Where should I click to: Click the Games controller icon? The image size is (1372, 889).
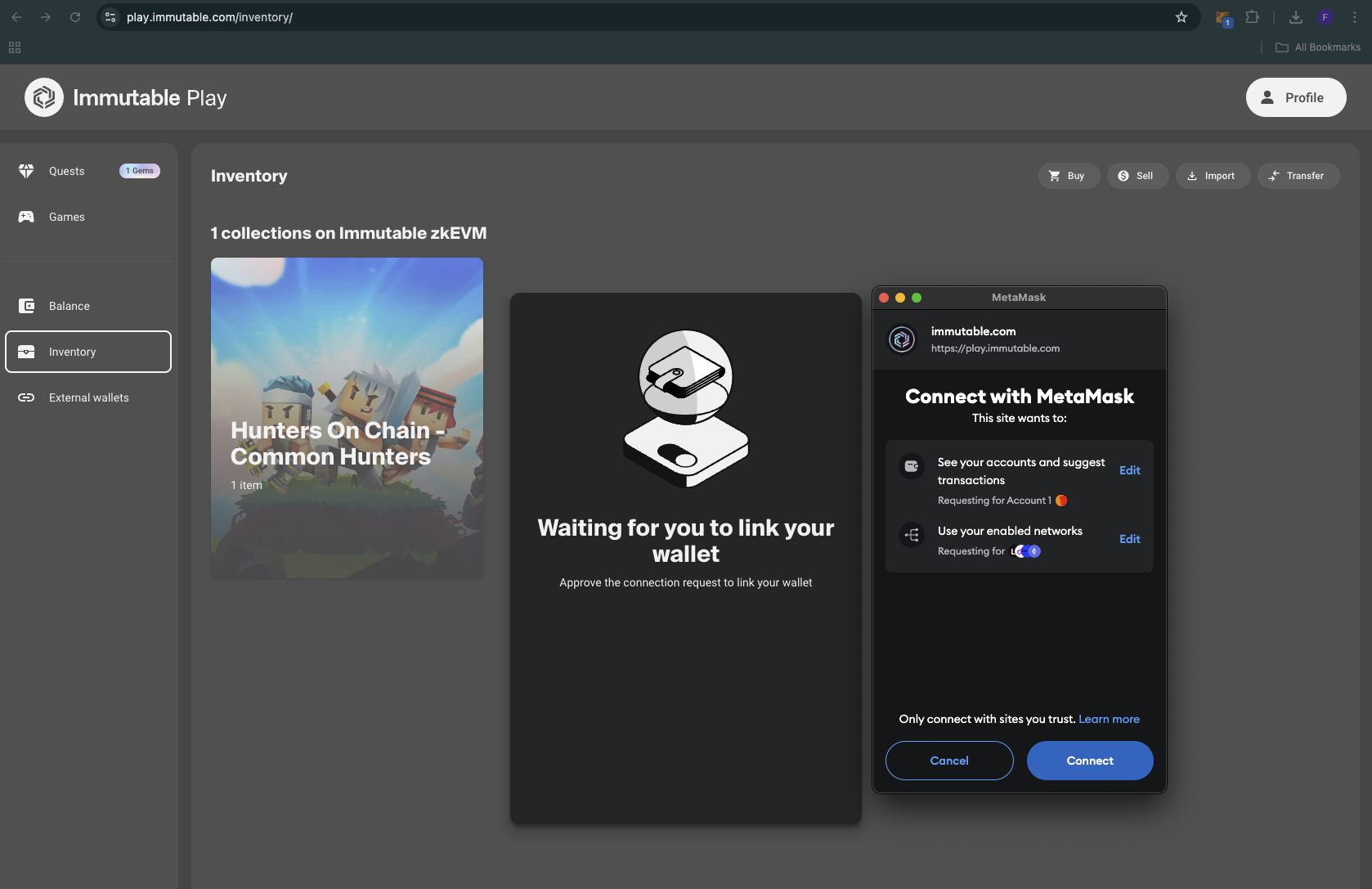pyautogui.click(x=26, y=217)
